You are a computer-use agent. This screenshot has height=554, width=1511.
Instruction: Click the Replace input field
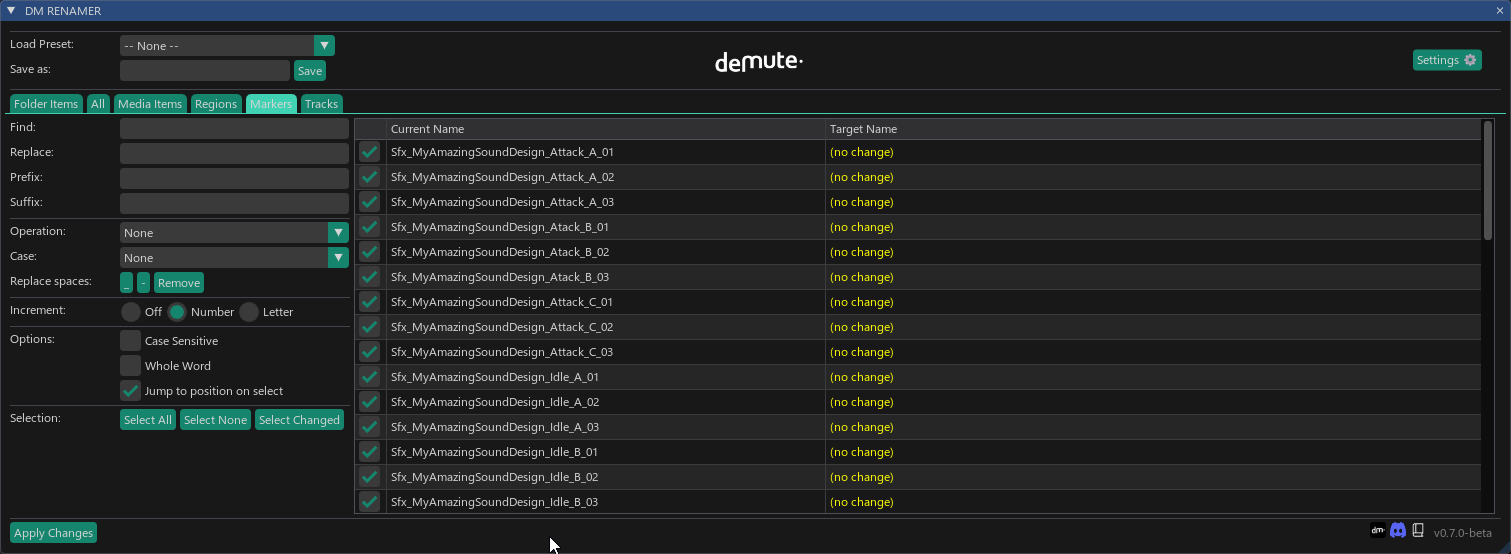[234, 153]
